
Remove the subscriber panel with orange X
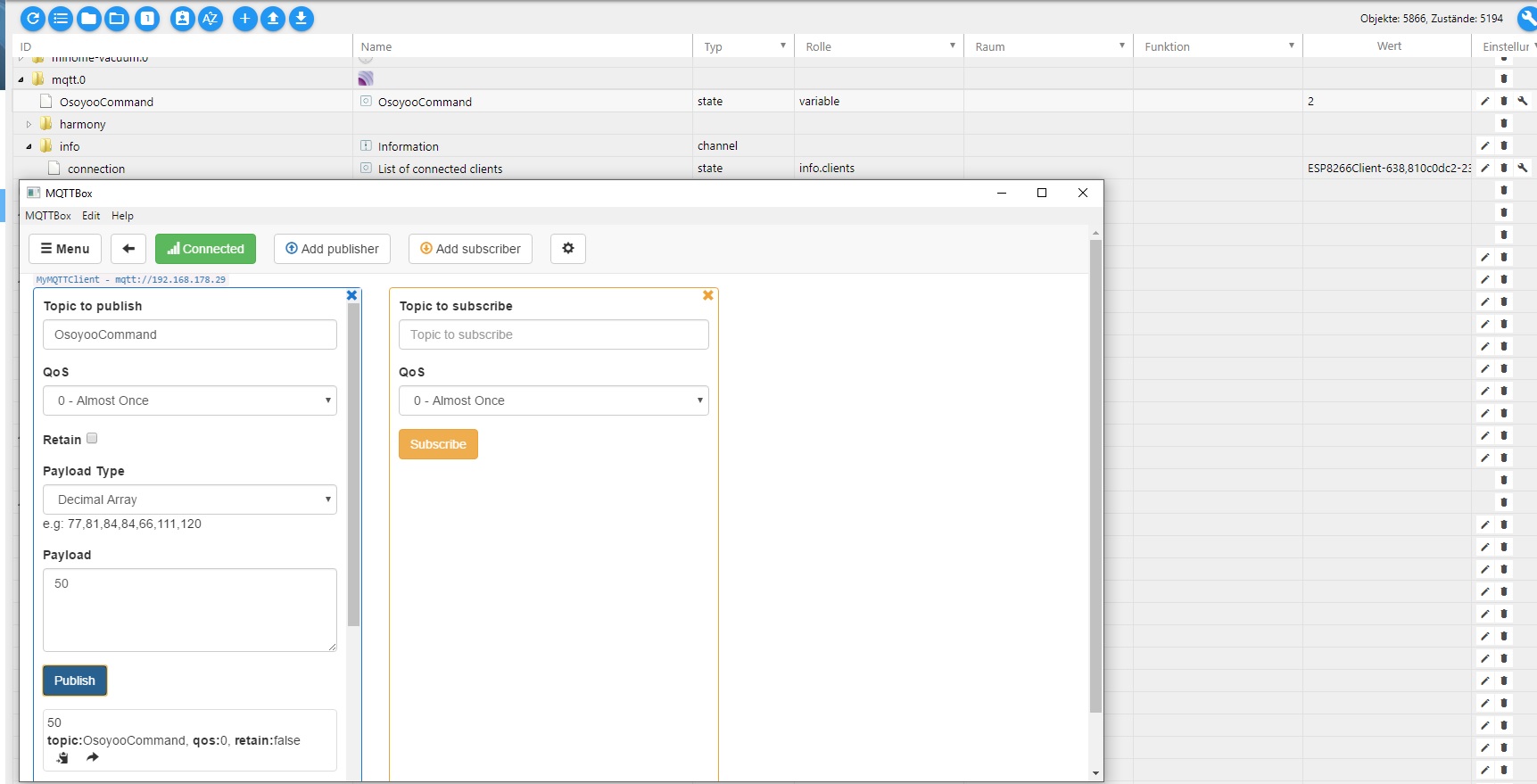pyautogui.click(x=708, y=295)
